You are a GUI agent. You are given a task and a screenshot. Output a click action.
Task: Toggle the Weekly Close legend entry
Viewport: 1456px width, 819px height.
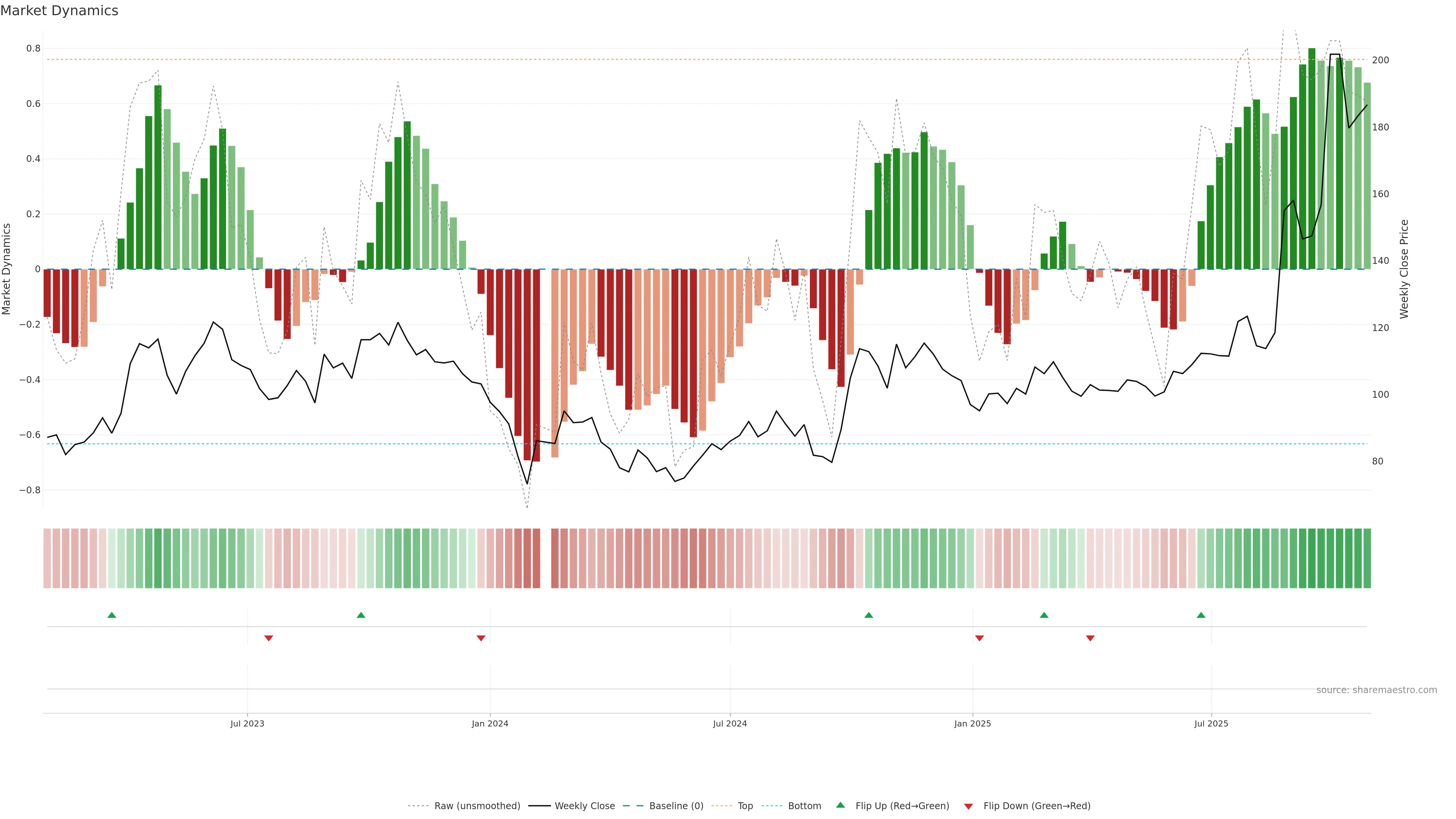pyautogui.click(x=584, y=806)
